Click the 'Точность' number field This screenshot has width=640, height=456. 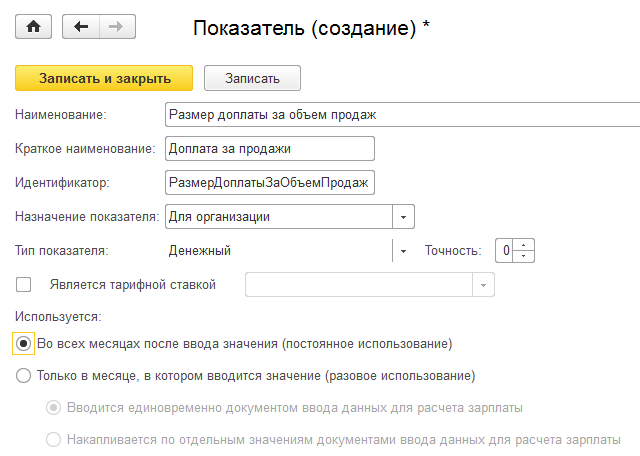pos(507,250)
